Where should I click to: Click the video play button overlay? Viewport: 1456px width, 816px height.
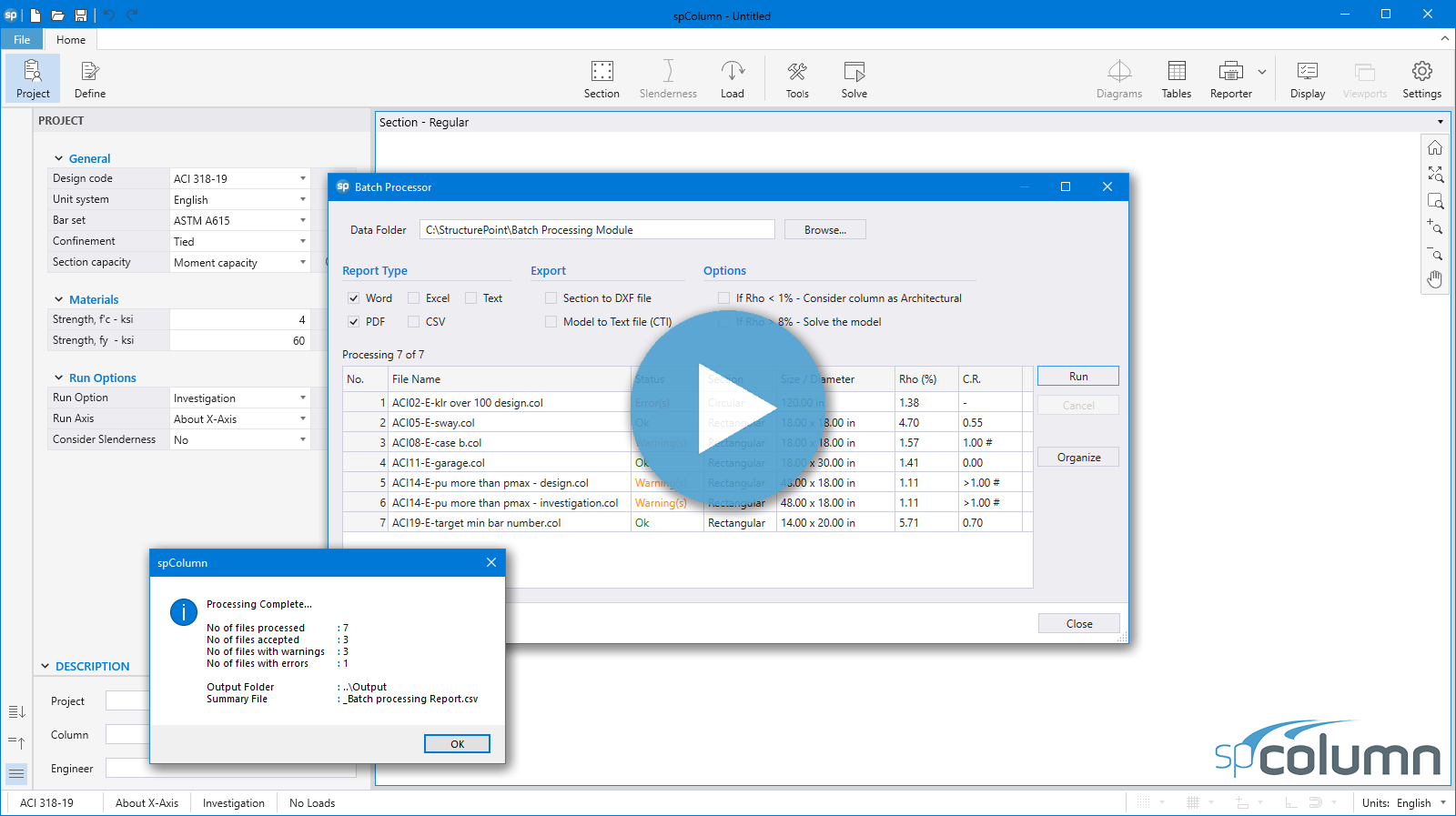coord(728,408)
